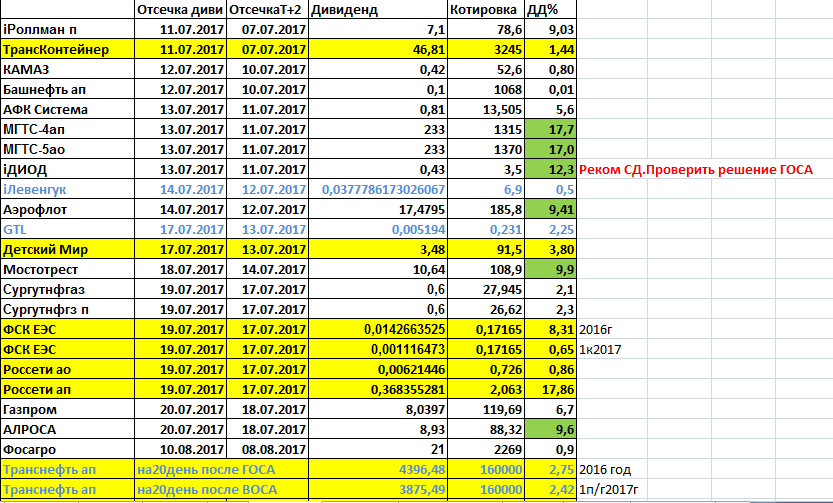Select the 'КАМАЗ' cell

pos(67,69)
